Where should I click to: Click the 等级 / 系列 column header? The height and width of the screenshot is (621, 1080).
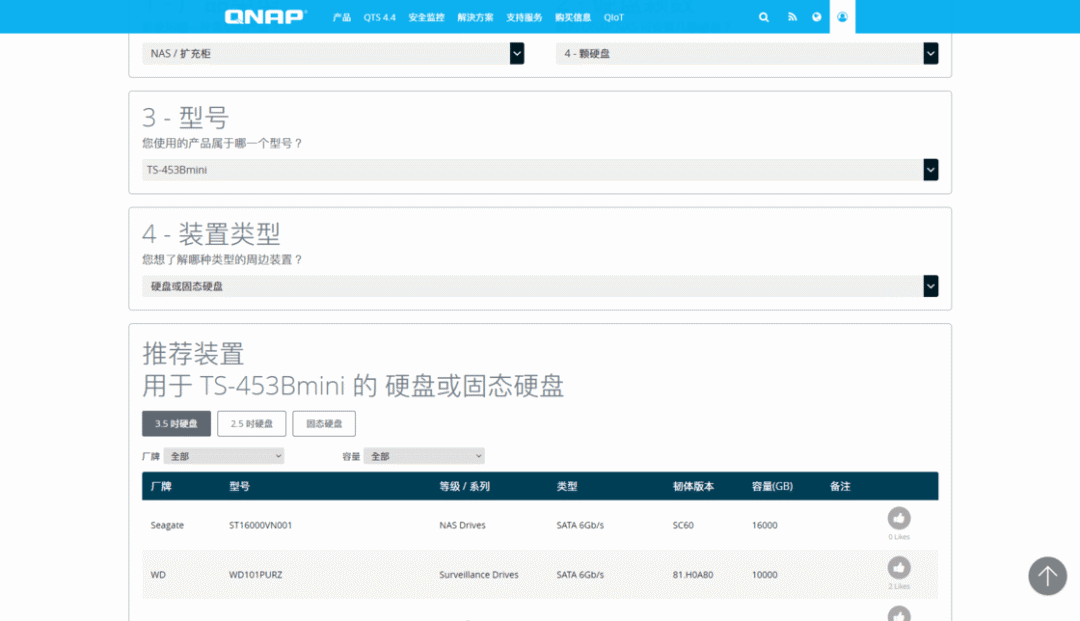[464, 486]
